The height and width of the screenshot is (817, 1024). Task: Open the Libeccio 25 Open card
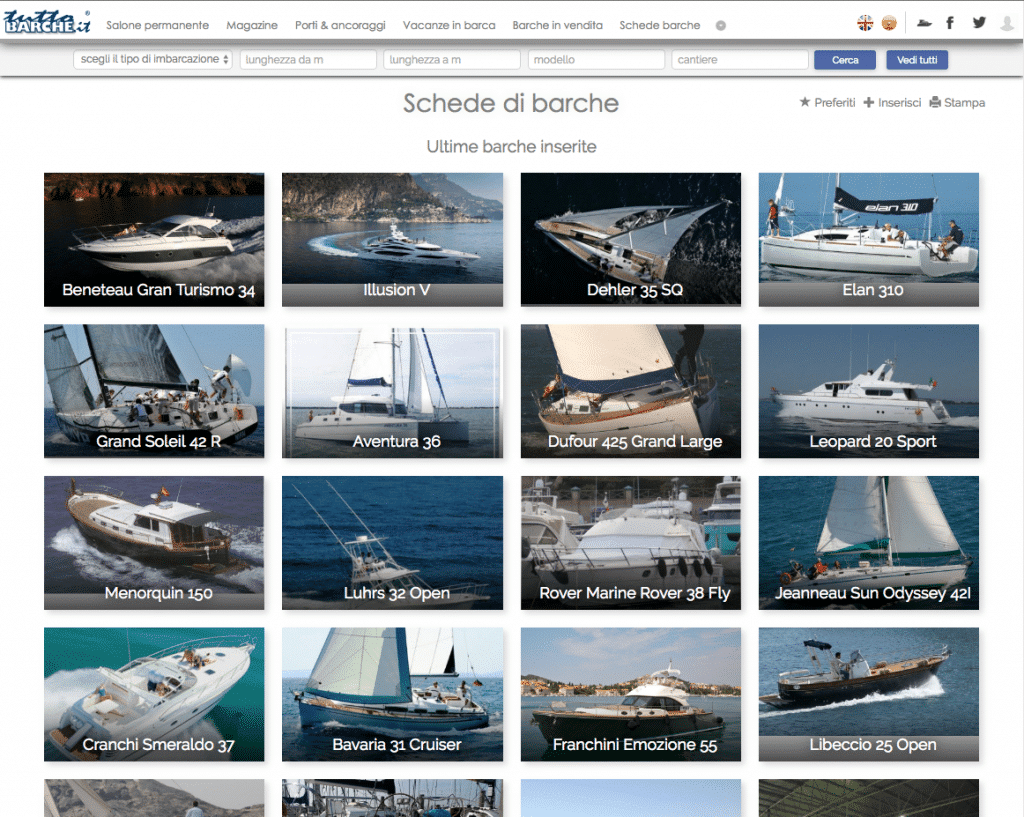(869, 694)
